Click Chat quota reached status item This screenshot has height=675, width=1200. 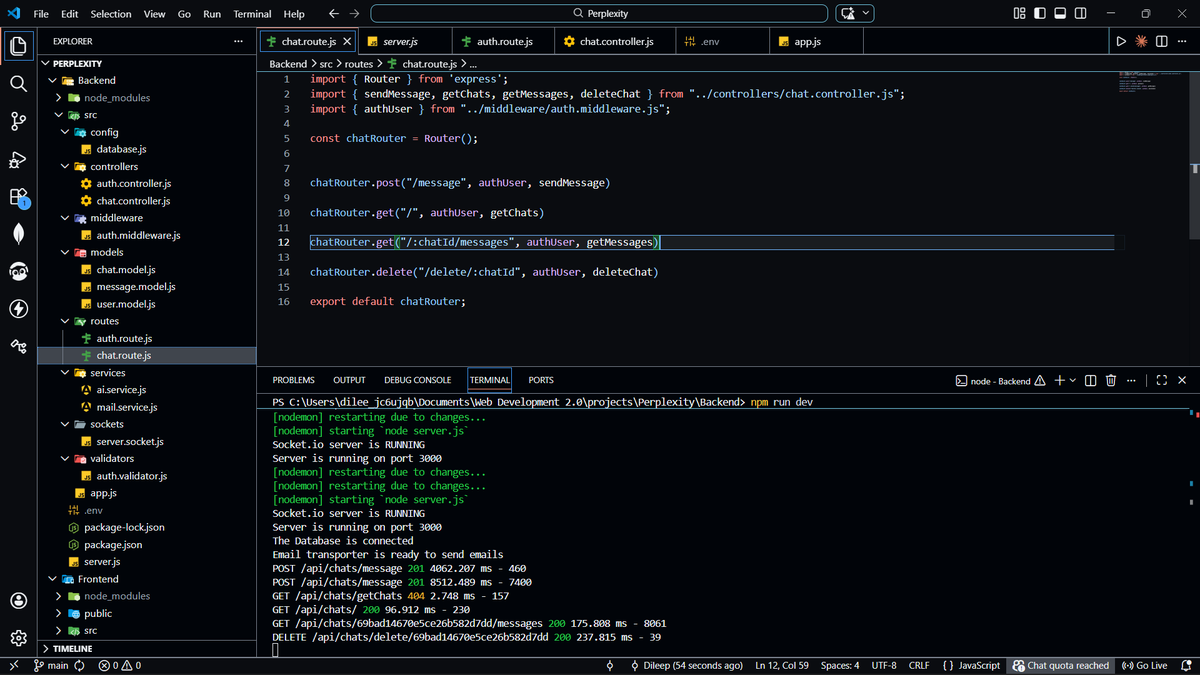coord(1060,665)
